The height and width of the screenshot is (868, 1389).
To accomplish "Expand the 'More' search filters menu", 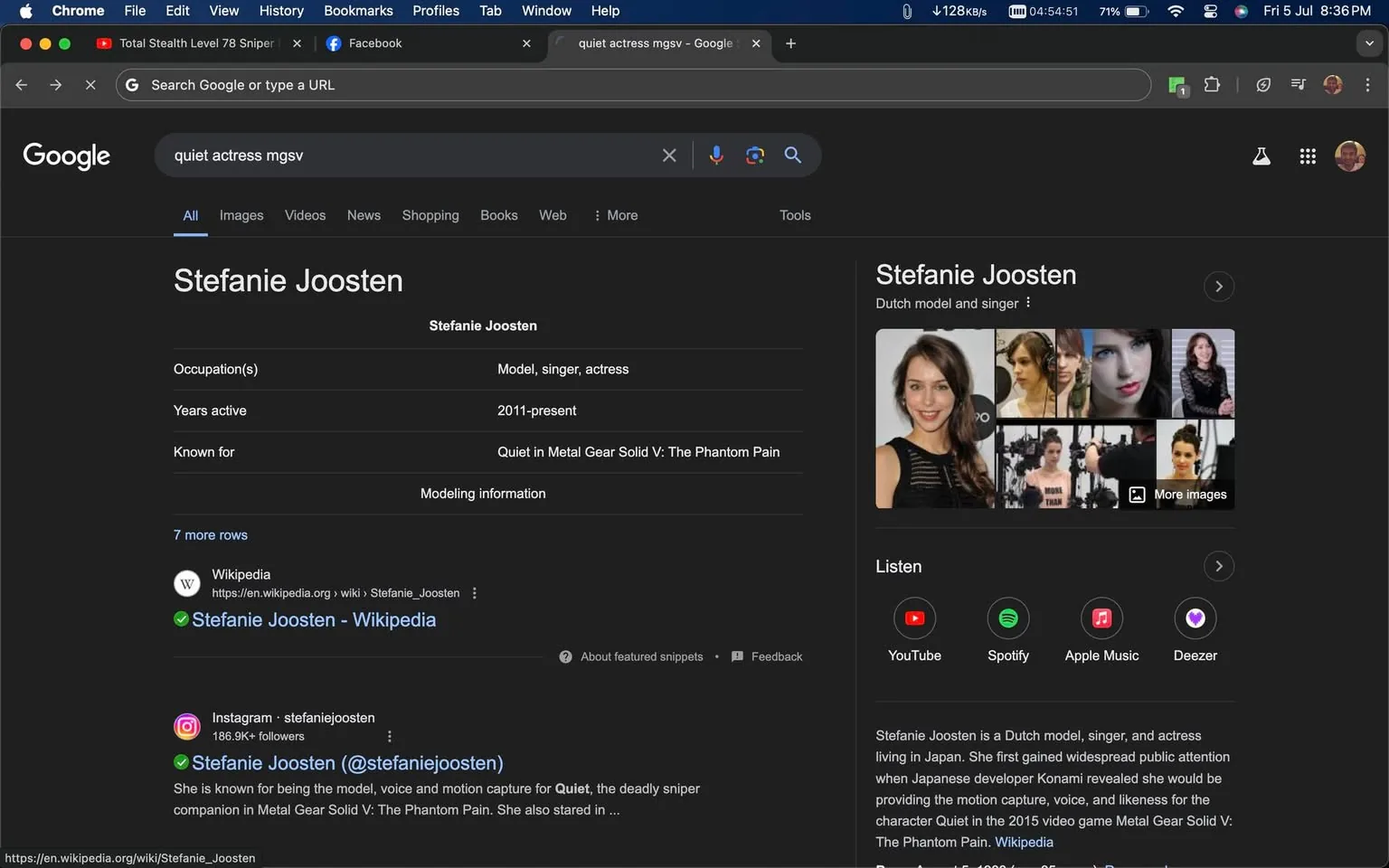I will 622,215.
